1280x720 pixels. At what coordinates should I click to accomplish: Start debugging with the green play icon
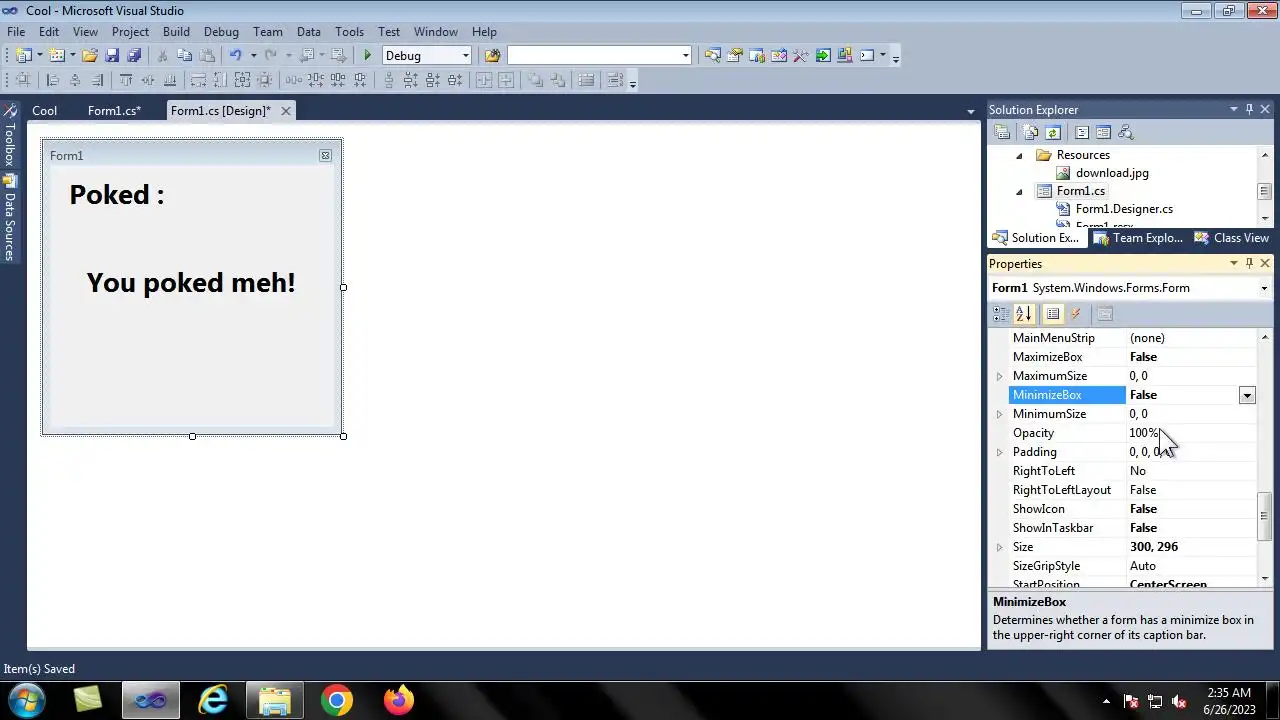coord(368,56)
